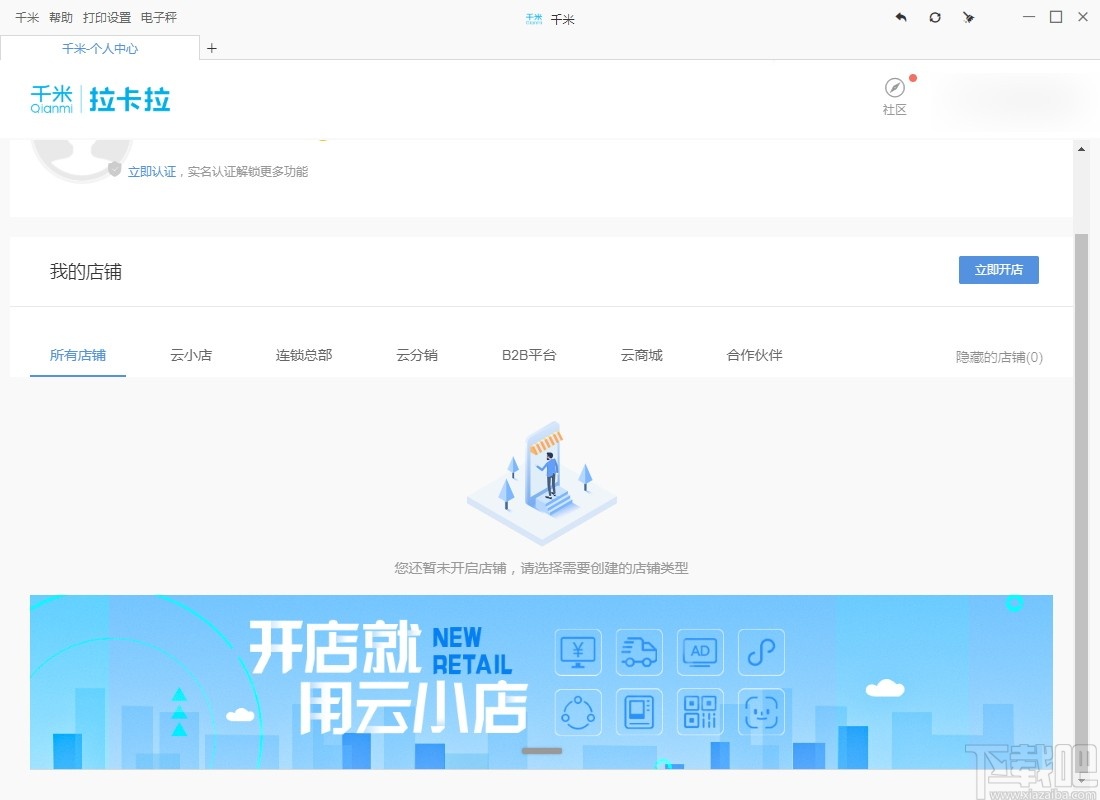Open the 打印设置 menu

pyautogui.click(x=106, y=17)
